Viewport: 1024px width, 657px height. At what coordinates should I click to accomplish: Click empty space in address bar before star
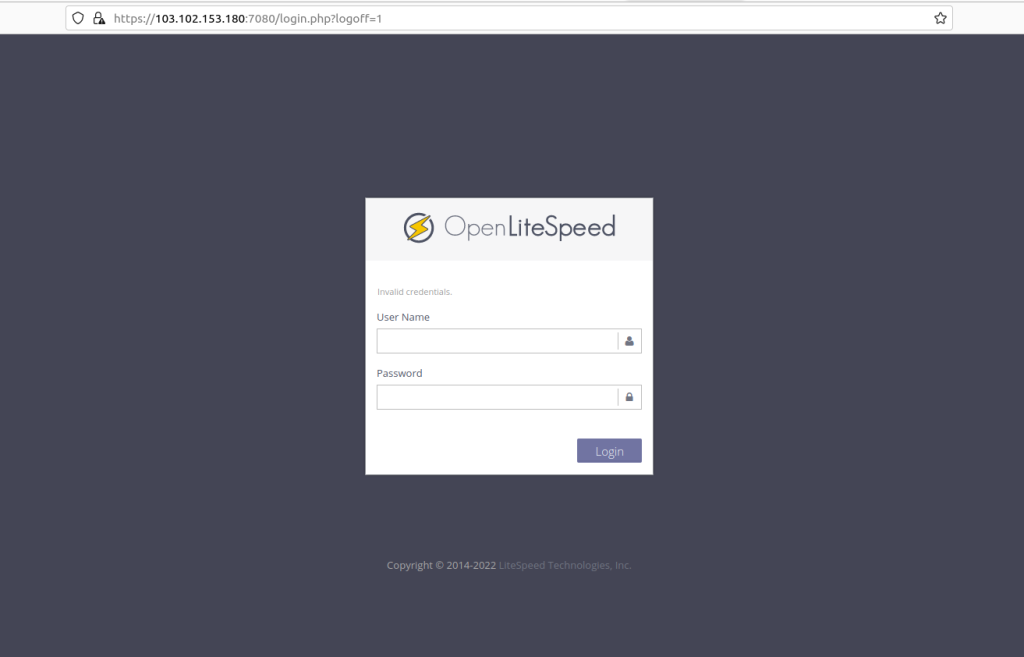(650, 18)
